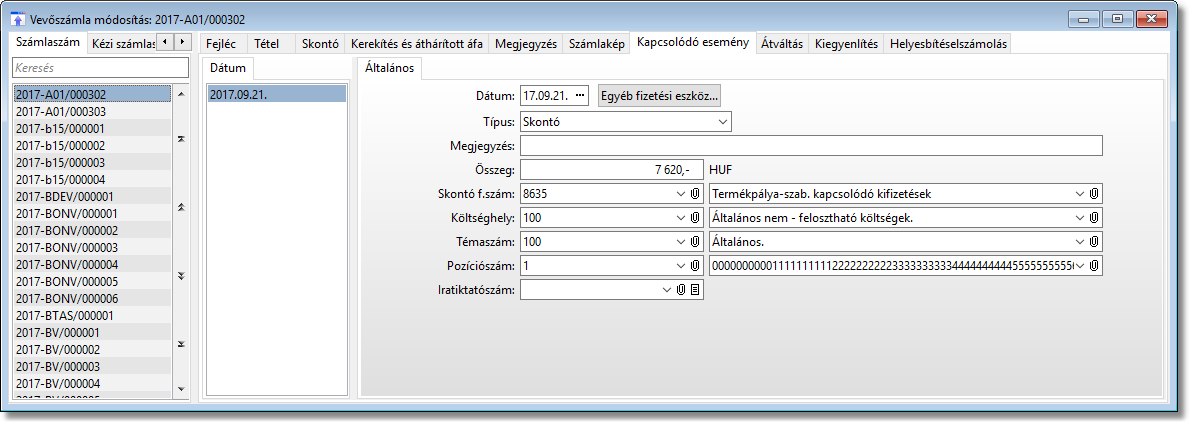Expand Költséghely 100 dropdown arrow
The height and width of the screenshot is (424, 1190).
point(681,218)
